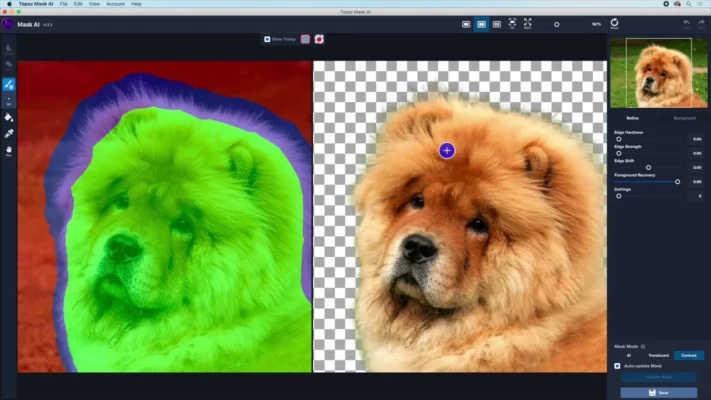Click the Defringe value field
Image resolution: width=711 pixels, height=400 pixels.
[697, 196]
